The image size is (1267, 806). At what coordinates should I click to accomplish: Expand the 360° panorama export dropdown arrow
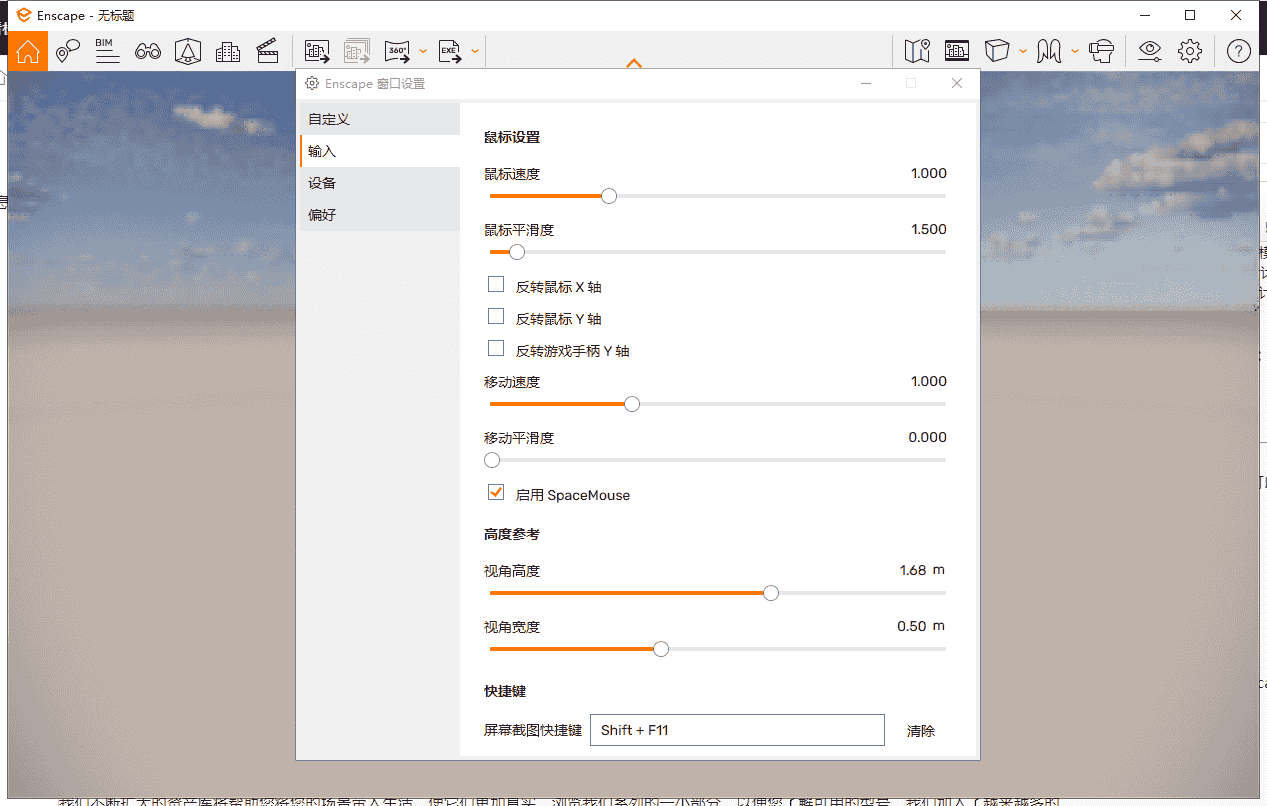click(x=423, y=51)
